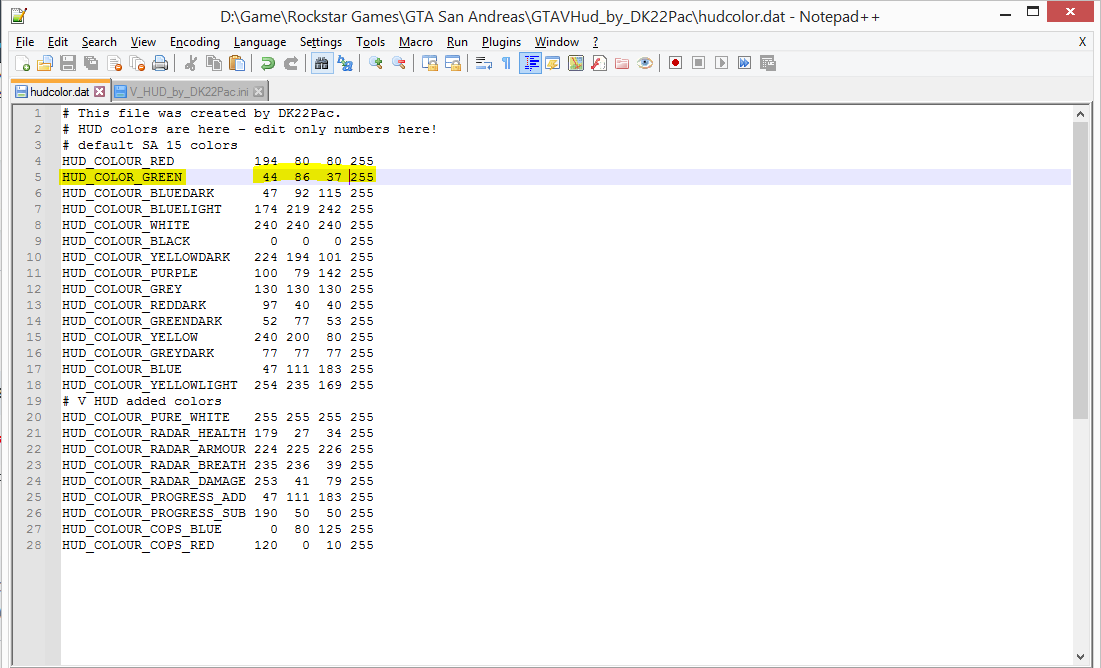Print the document using printer icon

point(160,63)
